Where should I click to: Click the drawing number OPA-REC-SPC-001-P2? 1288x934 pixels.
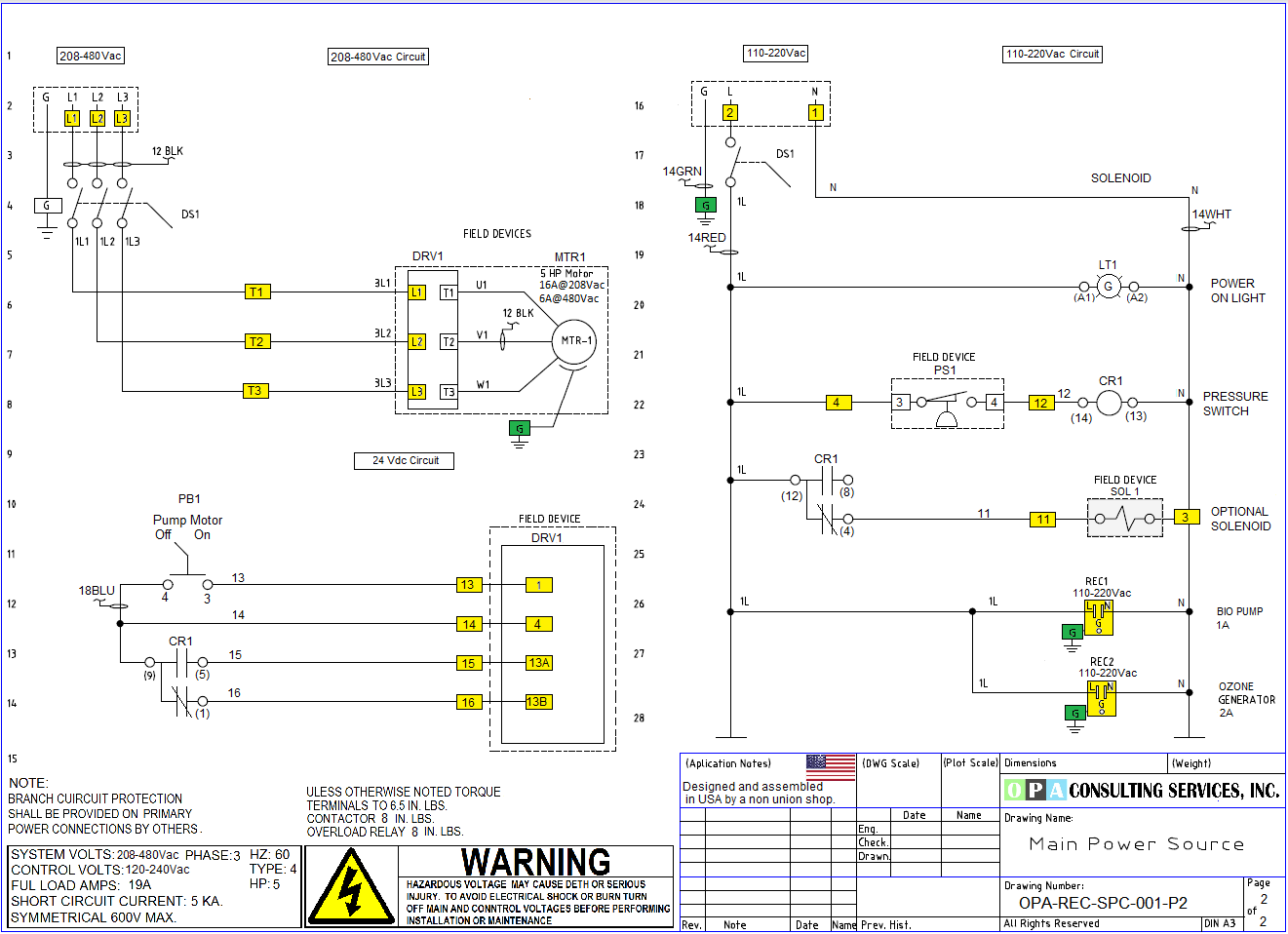(x=1103, y=903)
